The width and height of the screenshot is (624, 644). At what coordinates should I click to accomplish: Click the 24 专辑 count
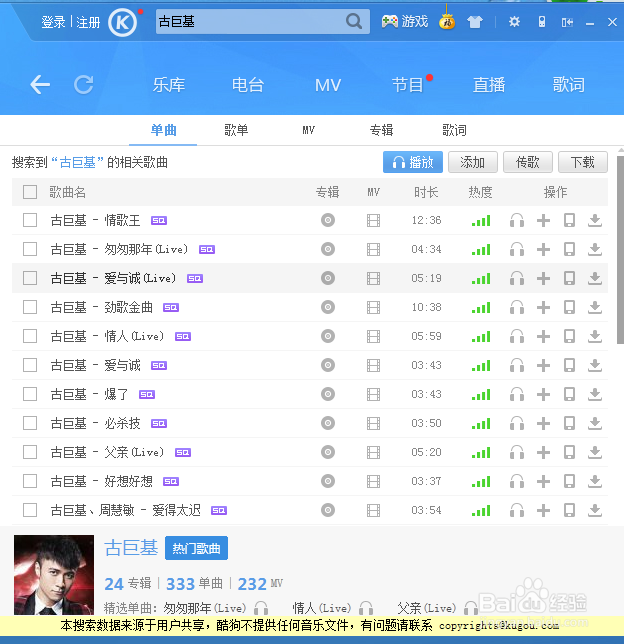(128, 584)
